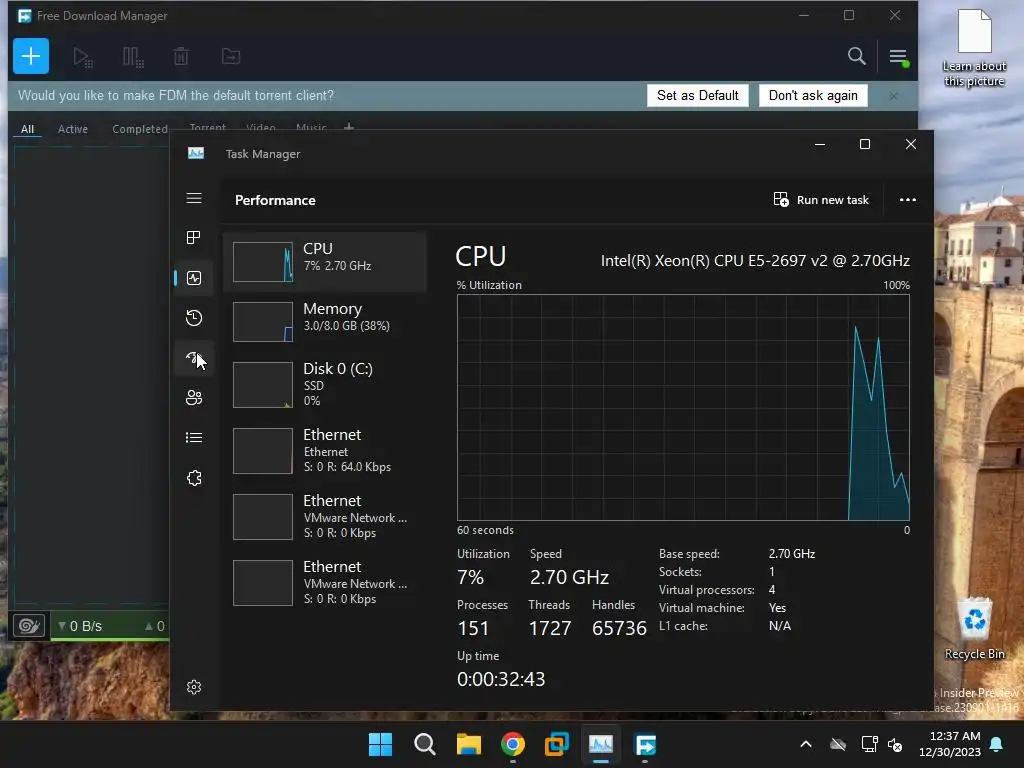The width and height of the screenshot is (1024, 768).
Task: Add new download in Free Download Manager
Action: pos(31,56)
